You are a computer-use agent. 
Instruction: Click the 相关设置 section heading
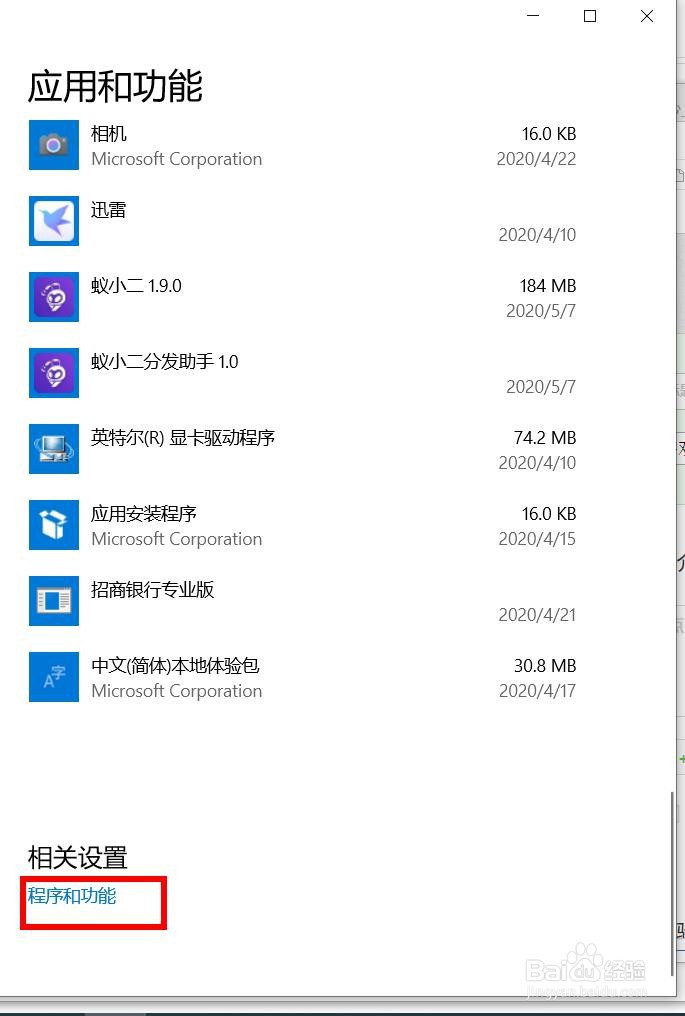78,857
